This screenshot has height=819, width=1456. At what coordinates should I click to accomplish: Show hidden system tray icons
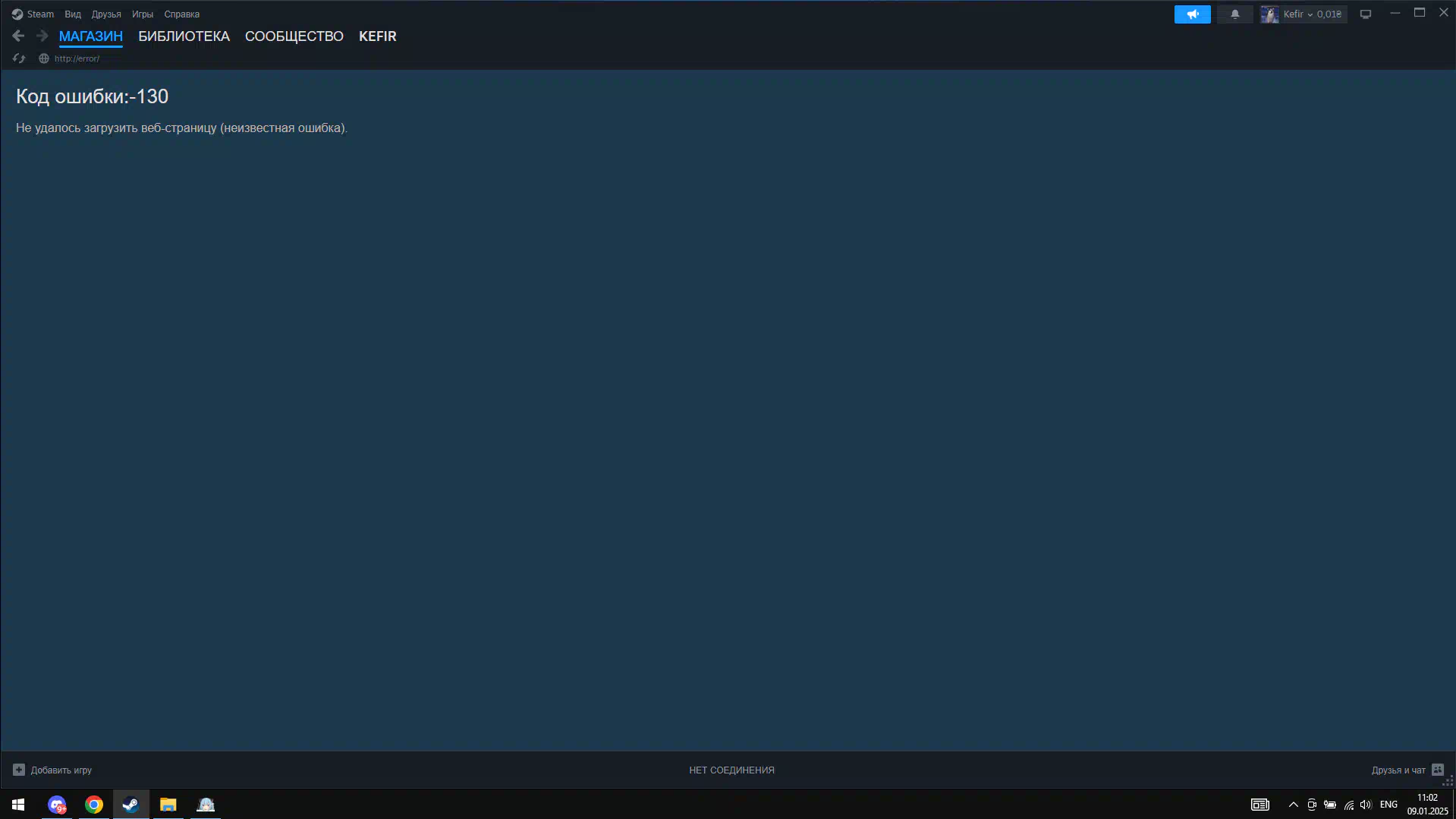pyautogui.click(x=1293, y=805)
